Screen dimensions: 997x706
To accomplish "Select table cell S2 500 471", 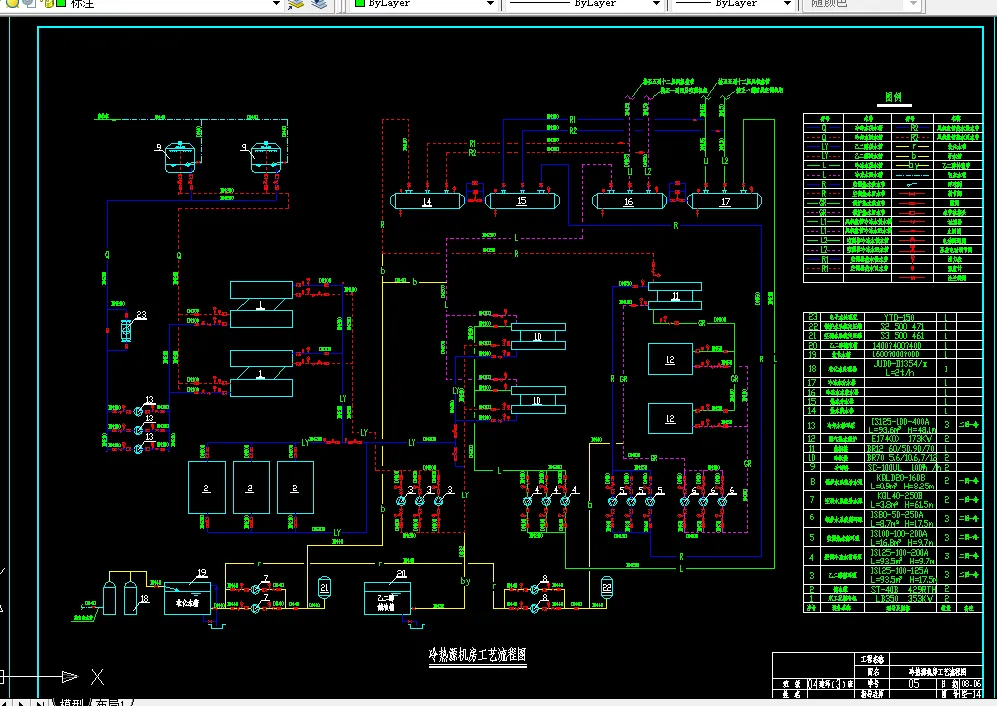I will click(902, 326).
